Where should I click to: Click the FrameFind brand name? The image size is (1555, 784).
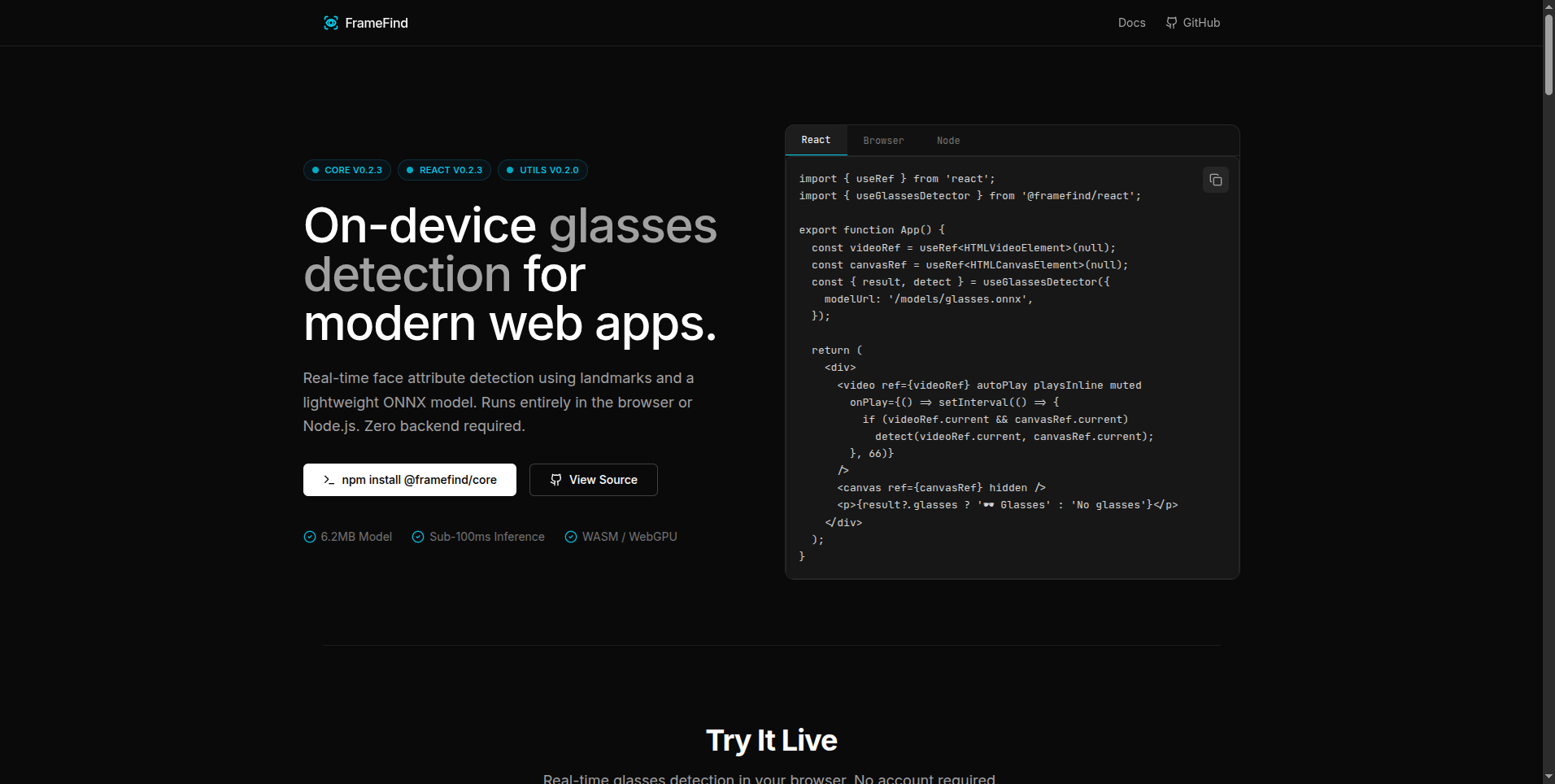coord(377,23)
